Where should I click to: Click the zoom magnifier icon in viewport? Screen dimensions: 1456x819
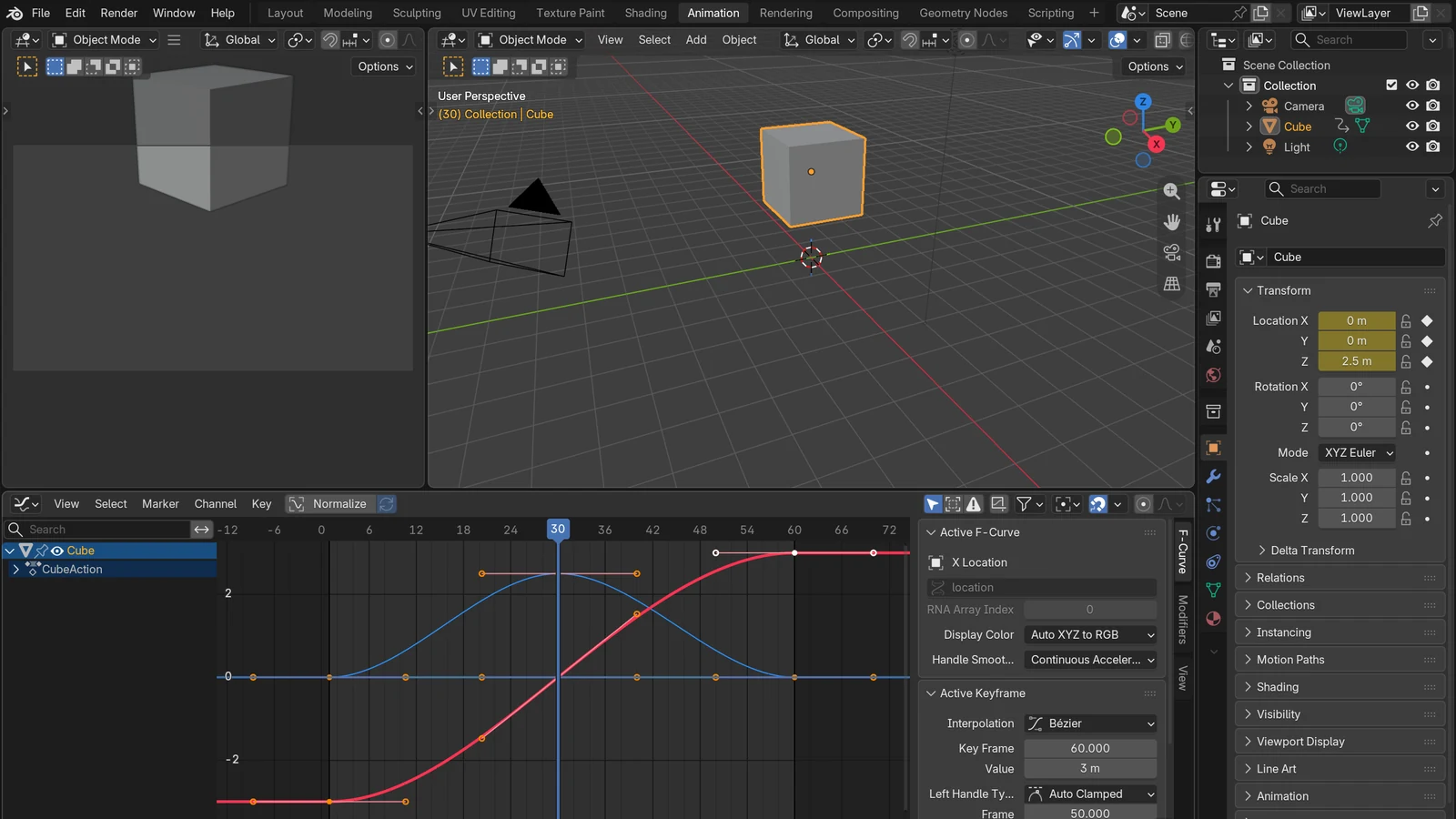click(x=1172, y=191)
